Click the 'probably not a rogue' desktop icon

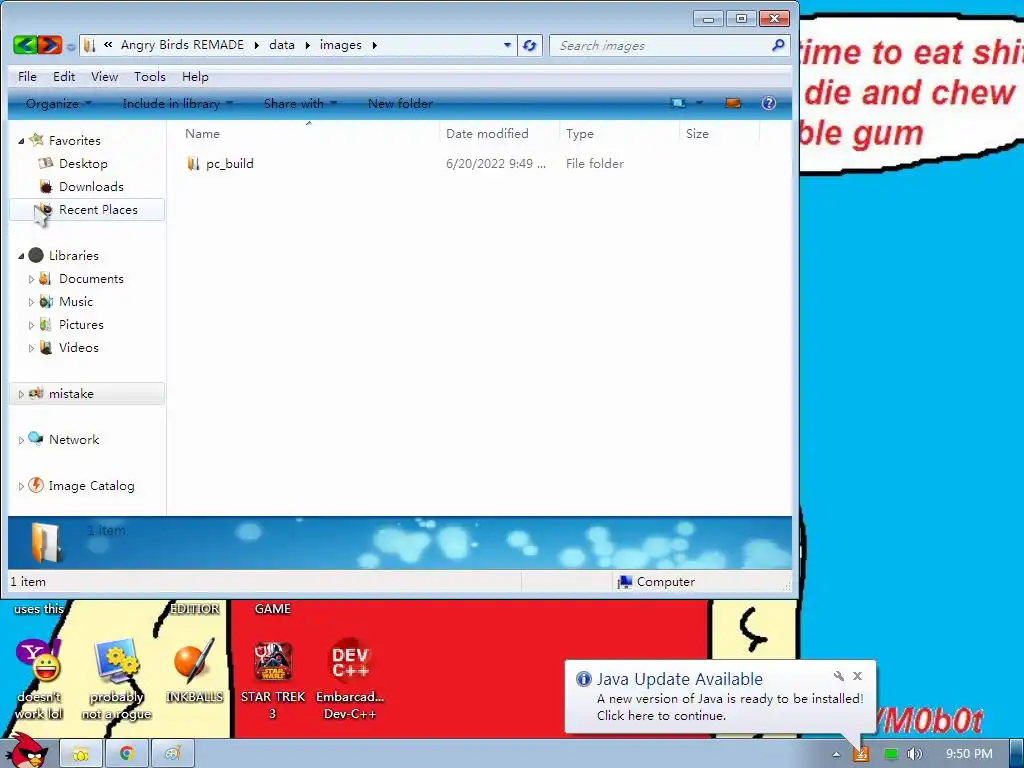pyautogui.click(x=116, y=679)
